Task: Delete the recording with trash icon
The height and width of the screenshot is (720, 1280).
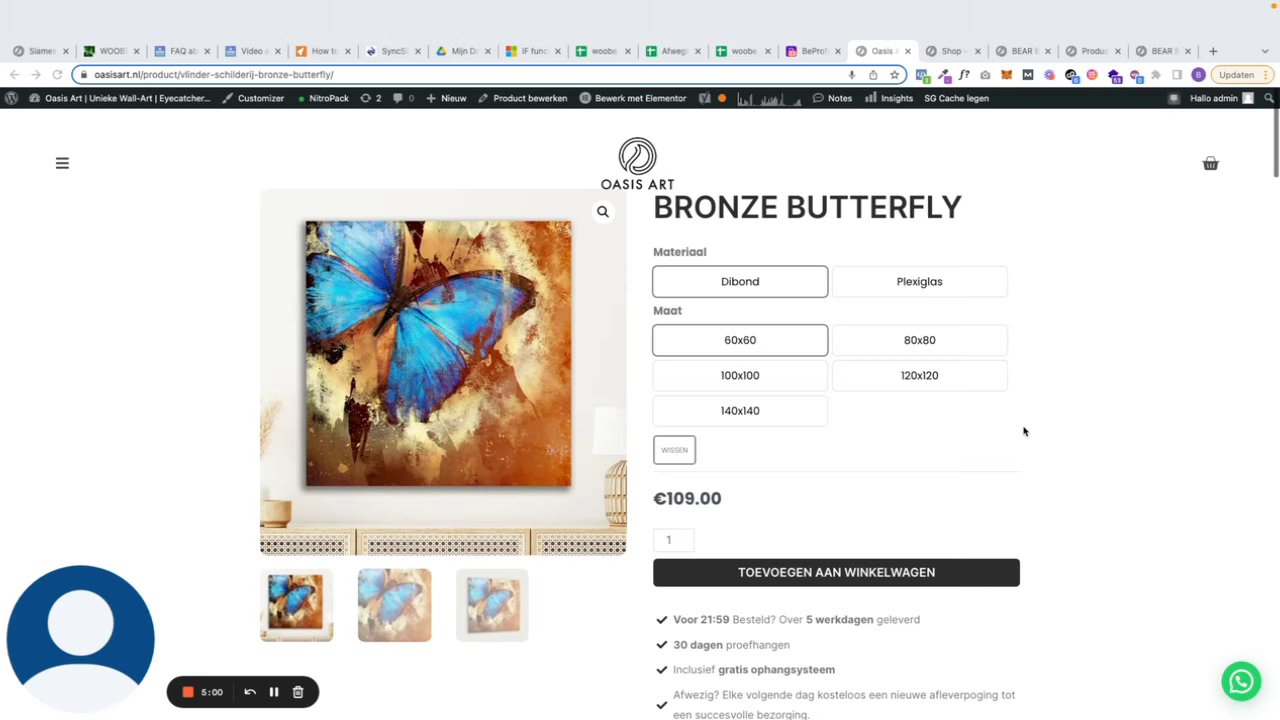Action: click(x=298, y=692)
